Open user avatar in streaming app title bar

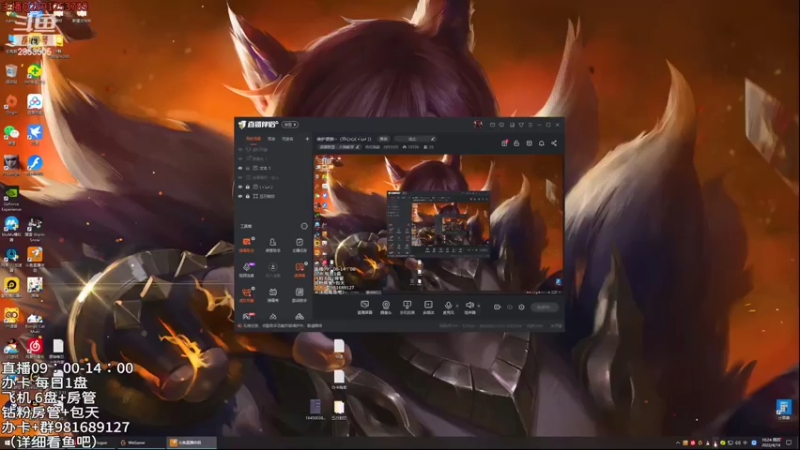click(478, 124)
